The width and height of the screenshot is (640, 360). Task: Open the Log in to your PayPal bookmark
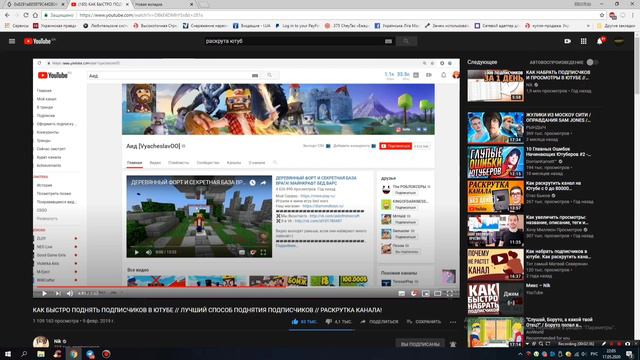pyautogui.click(x=297, y=25)
